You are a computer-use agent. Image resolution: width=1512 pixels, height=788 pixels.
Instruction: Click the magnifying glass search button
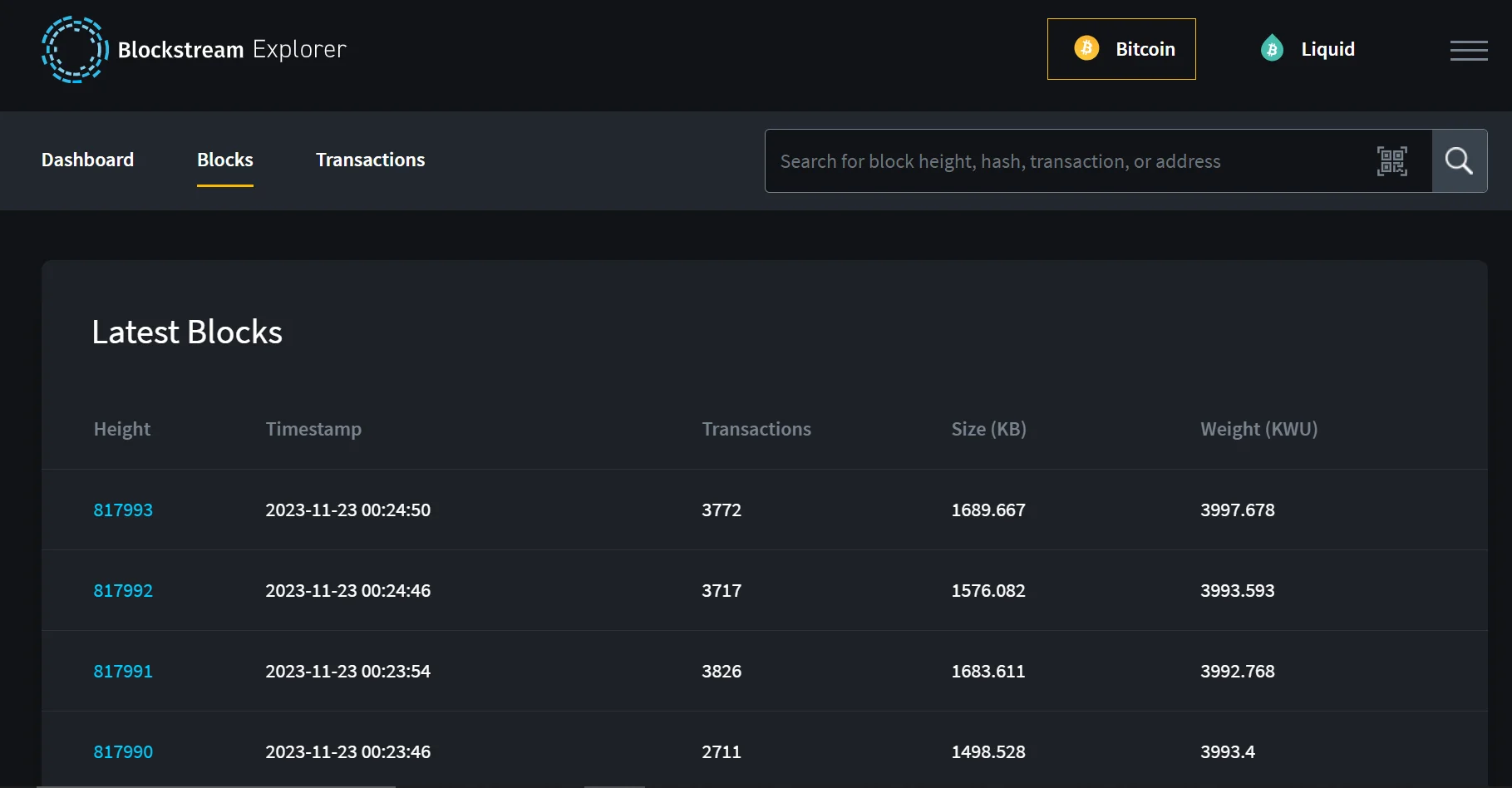1459,160
